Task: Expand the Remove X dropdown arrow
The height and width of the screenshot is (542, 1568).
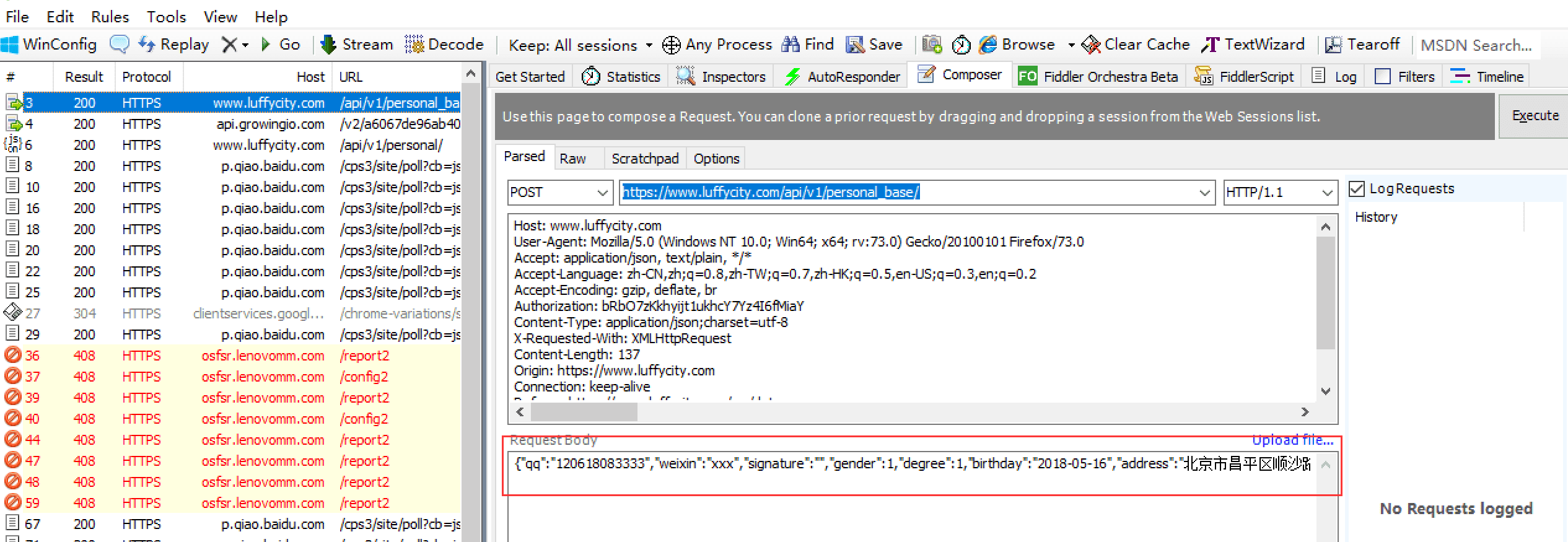Action: pos(246,45)
